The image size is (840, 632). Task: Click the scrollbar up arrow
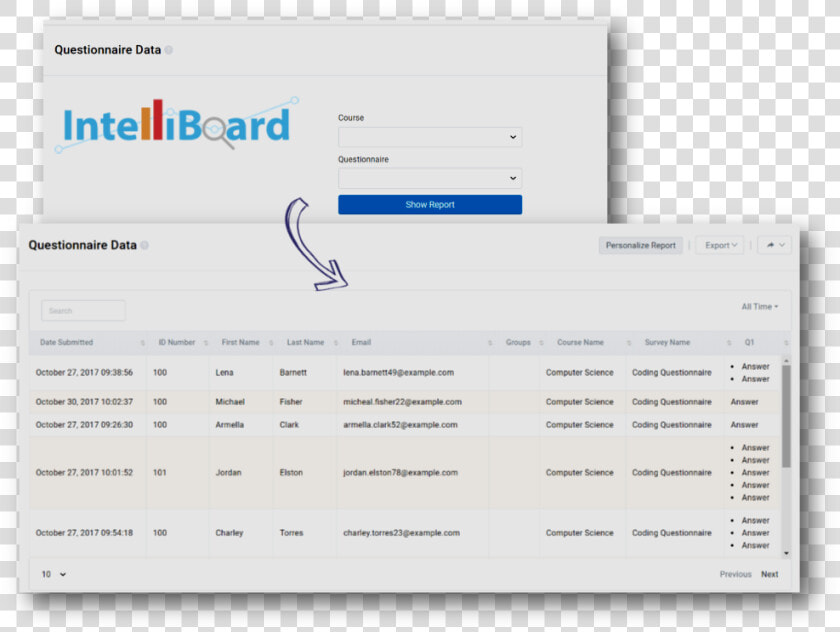click(x=786, y=360)
